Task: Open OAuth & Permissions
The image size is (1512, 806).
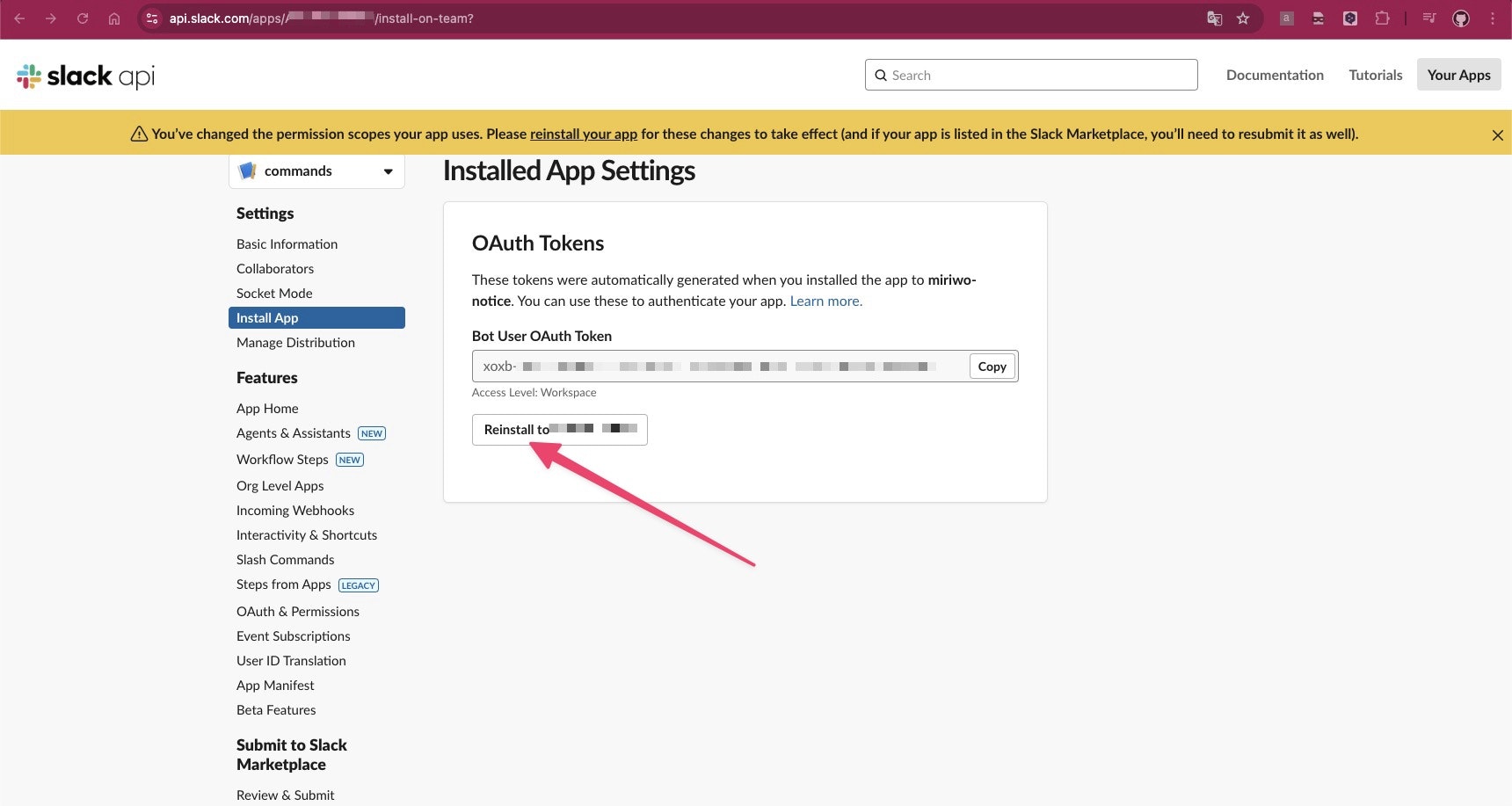Action: (298, 612)
